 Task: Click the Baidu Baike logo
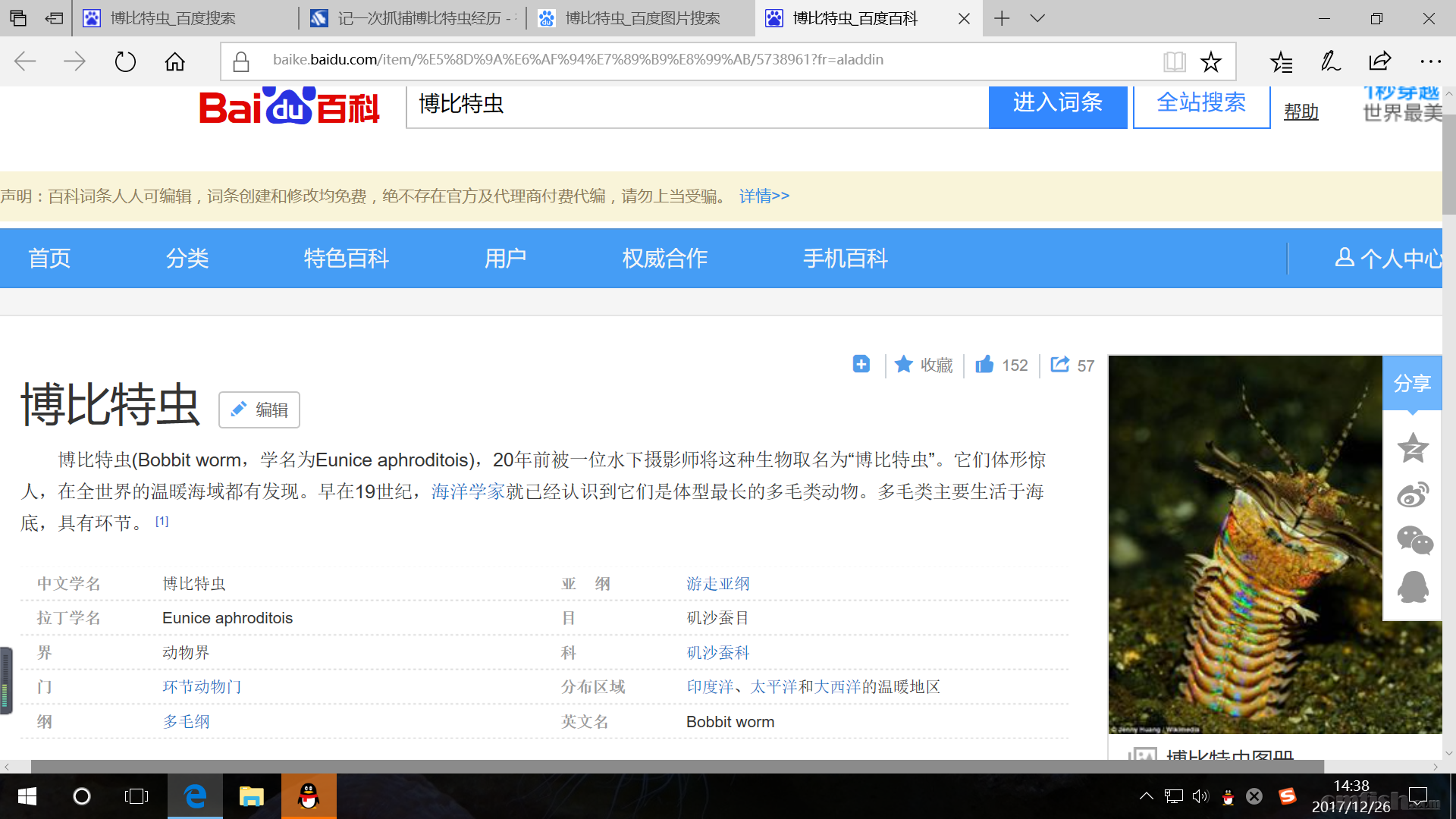[x=289, y=106]
